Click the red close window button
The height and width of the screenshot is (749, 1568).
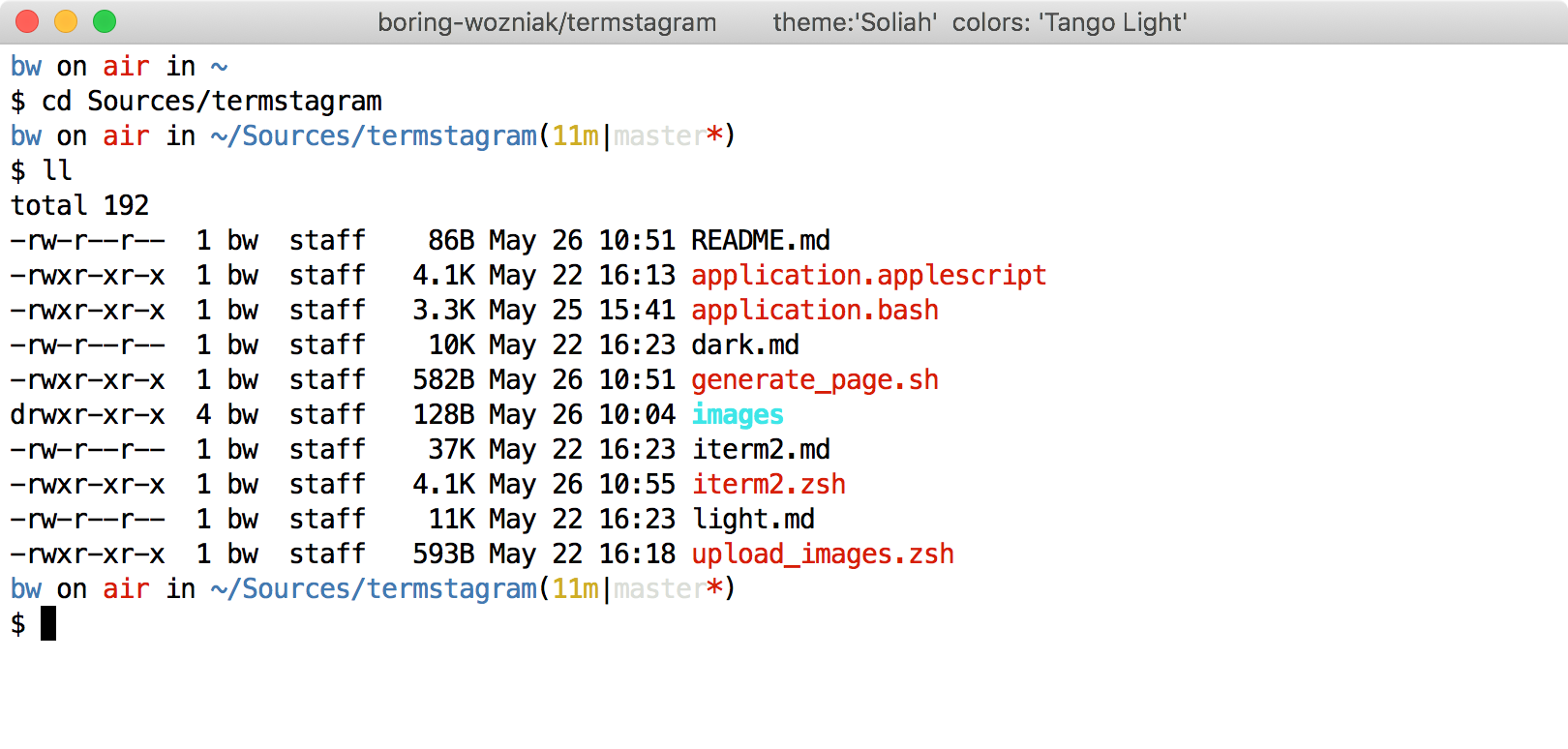27,21
